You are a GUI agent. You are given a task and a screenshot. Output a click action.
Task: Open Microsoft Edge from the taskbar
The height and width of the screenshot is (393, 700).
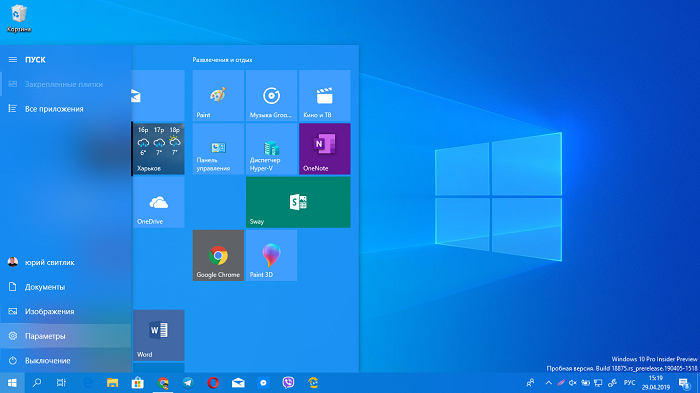coord(88,383)
